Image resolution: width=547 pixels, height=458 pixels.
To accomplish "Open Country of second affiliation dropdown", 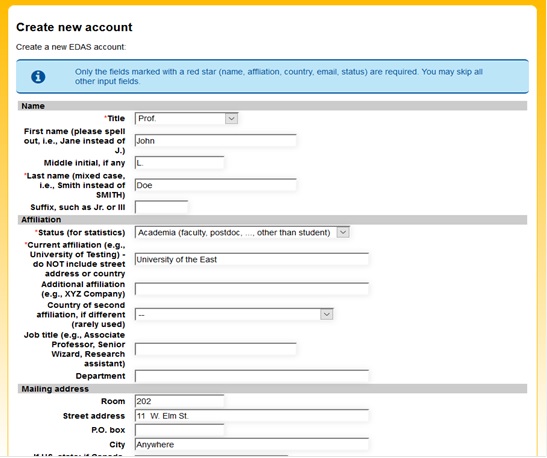I will click(234, 315).
